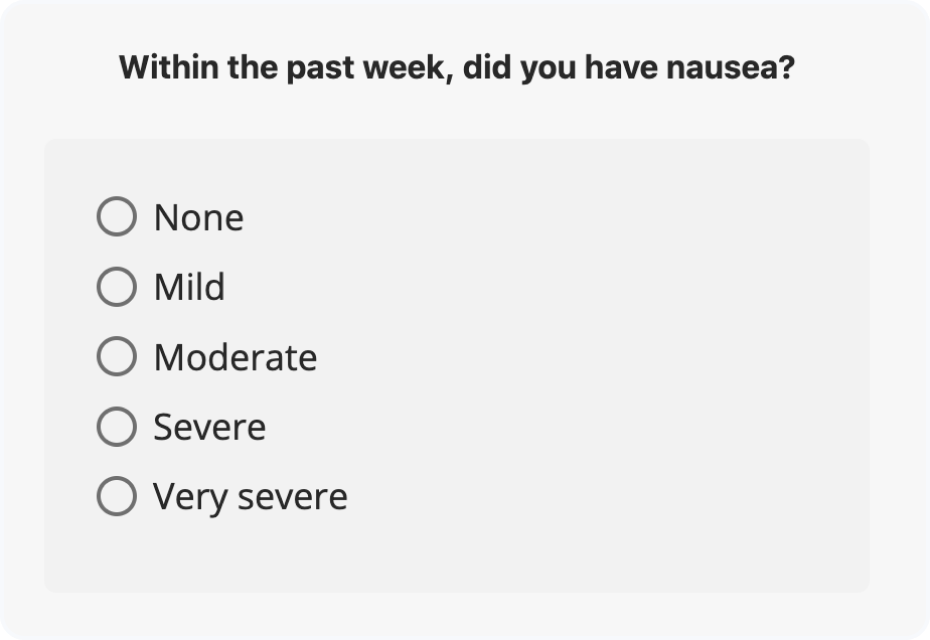Click the 'Moderate' label text
Image resolution: width=930 pixels, height=640 pixels.
pos(235,358)
